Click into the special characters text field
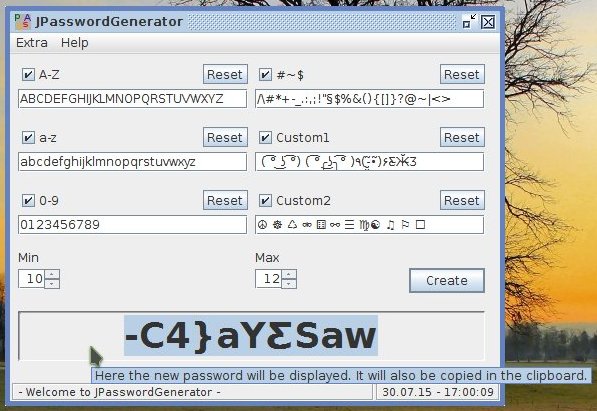597x411 pixels. tap(370, 99)
